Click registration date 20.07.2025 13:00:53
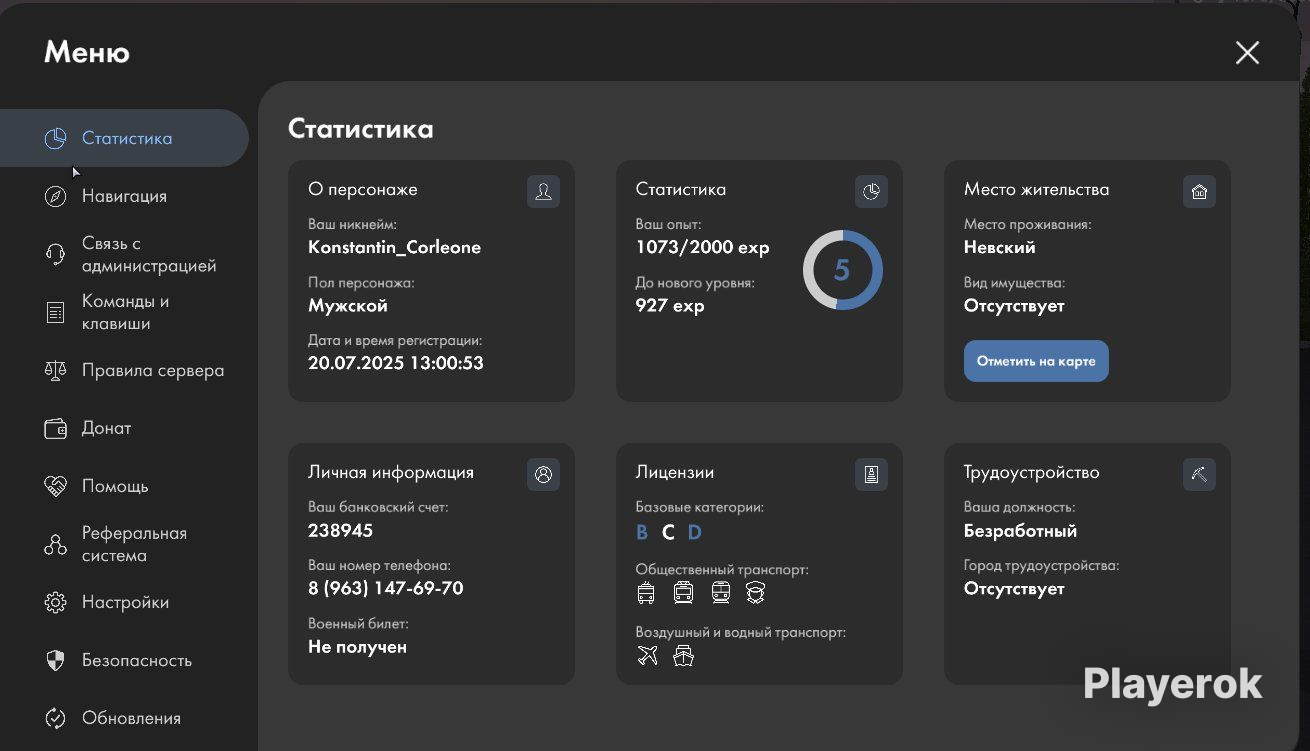Viewport: 1310px width, 751px height. (396, 363)
